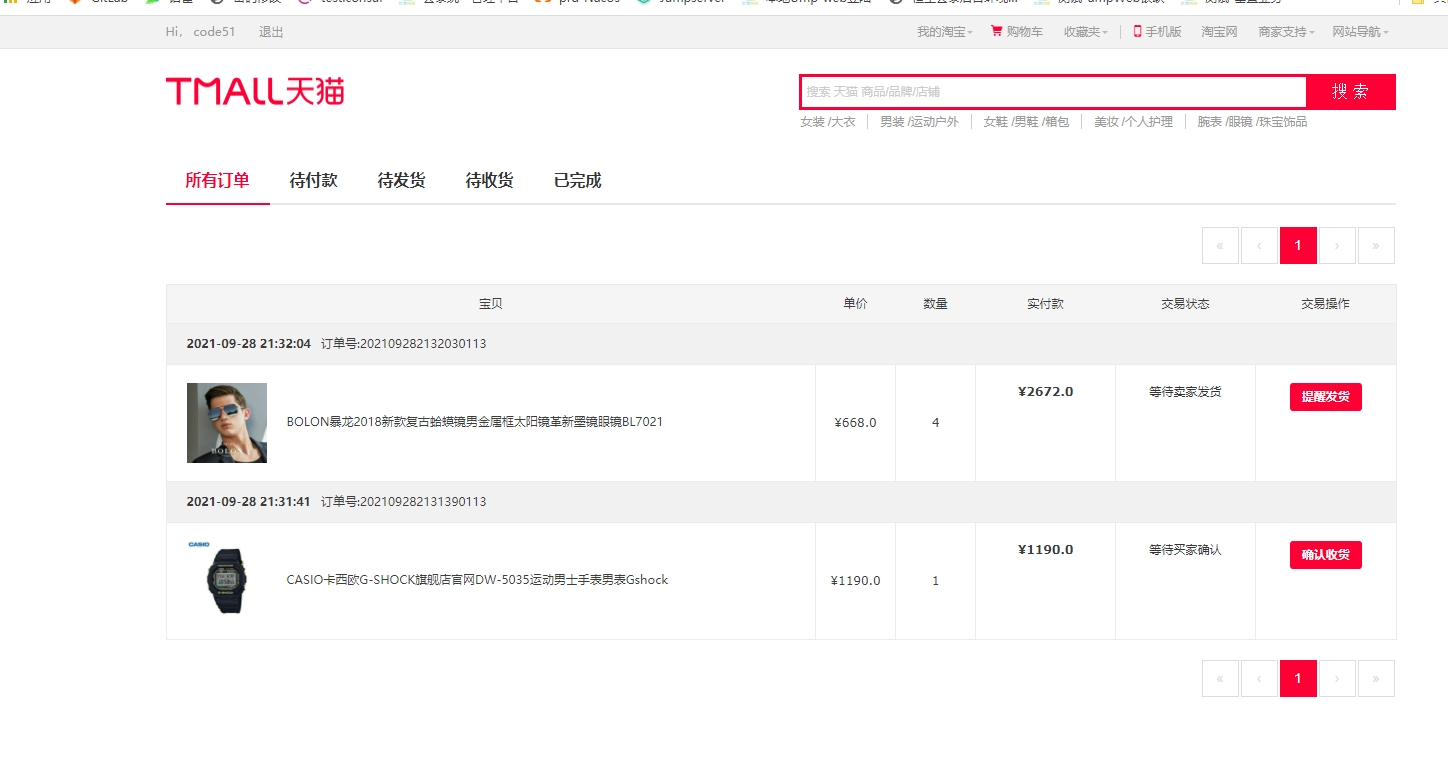Open the CASIO watch product thumbnail
1448x773 pixels.
click(x=227, y=581)
